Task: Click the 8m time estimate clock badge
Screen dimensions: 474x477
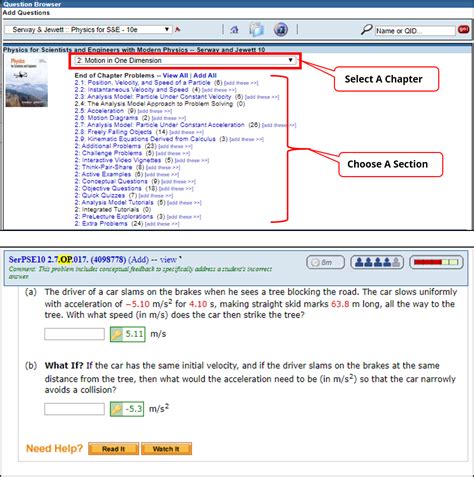Action: 325,262
